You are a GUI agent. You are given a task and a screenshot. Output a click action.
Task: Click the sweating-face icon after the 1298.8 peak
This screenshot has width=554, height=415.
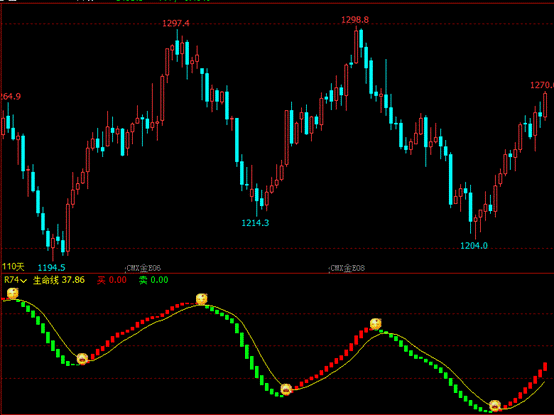pyautogui.click(x=375, y=324)
